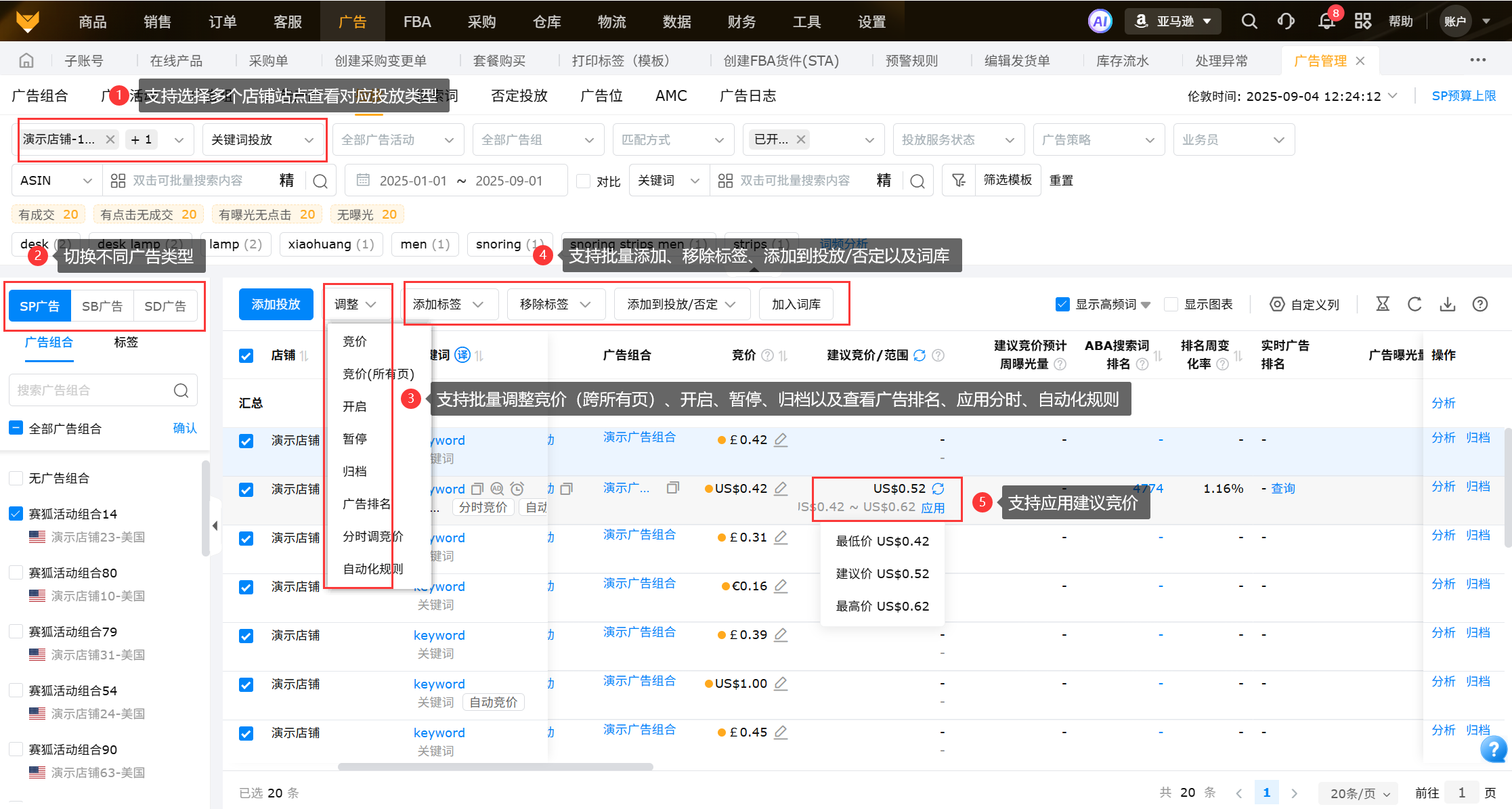This screenshot has height=809, width=1512.
Task: Click the download export icon
Action: [1448, 305]
